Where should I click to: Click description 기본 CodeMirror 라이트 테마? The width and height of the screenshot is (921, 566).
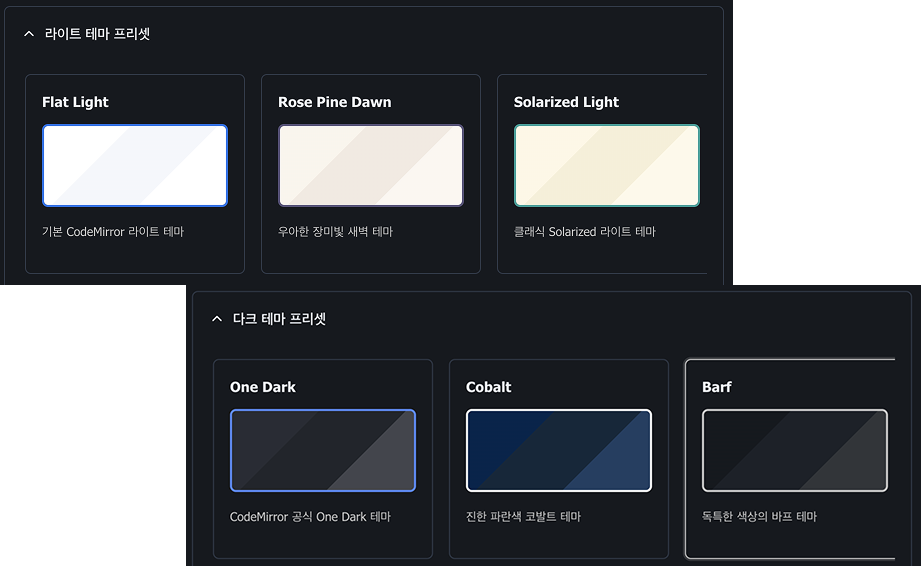(x=113, y=231)
